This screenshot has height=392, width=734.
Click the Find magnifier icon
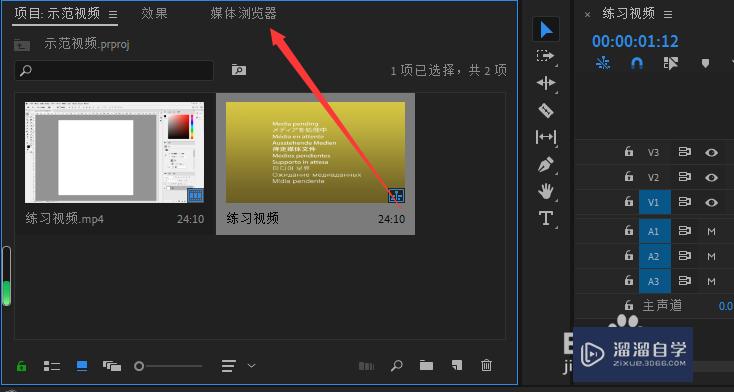click(x=396, y=366)
